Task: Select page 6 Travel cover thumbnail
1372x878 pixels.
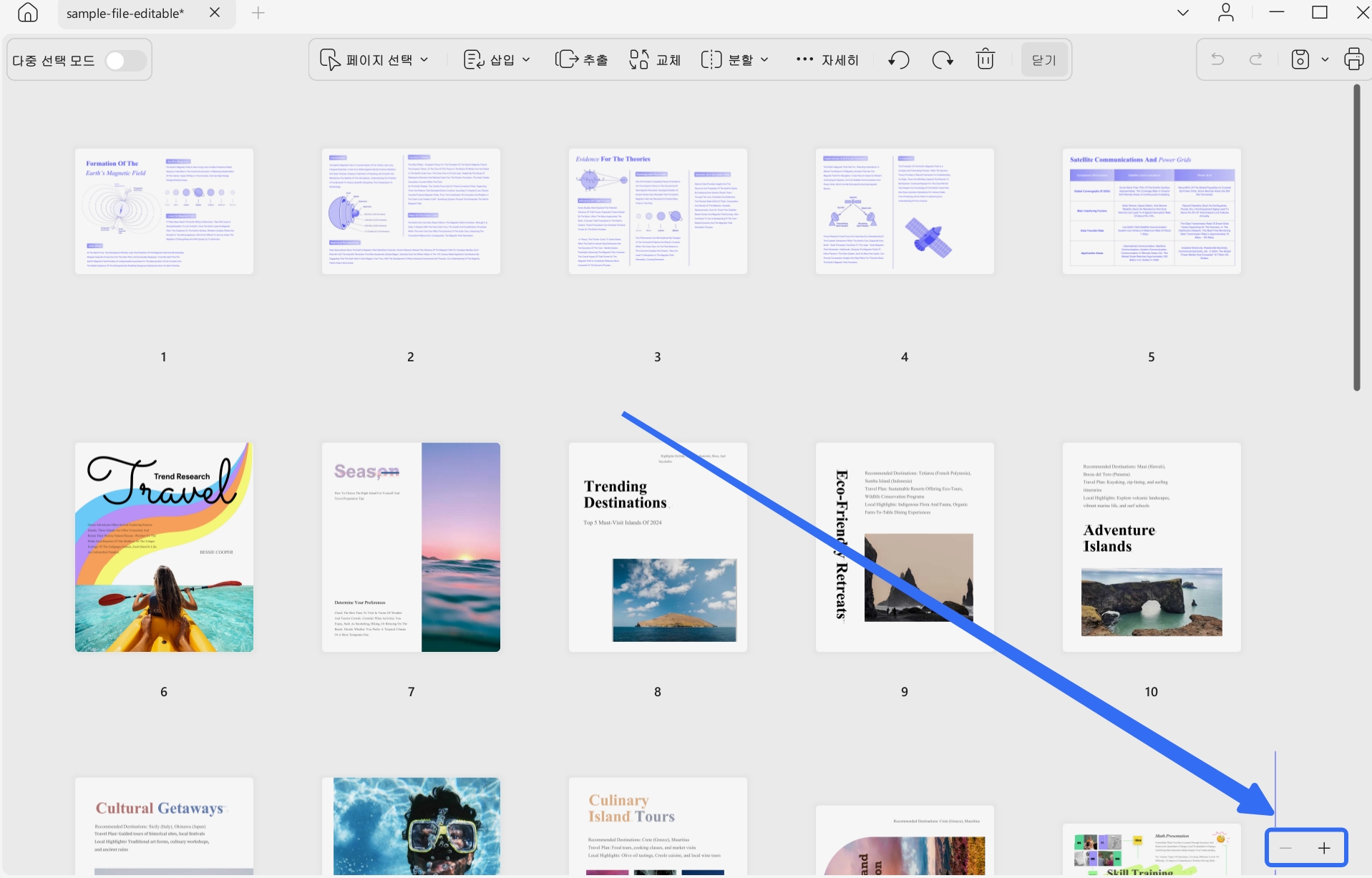Action: (x=164, y=547)
